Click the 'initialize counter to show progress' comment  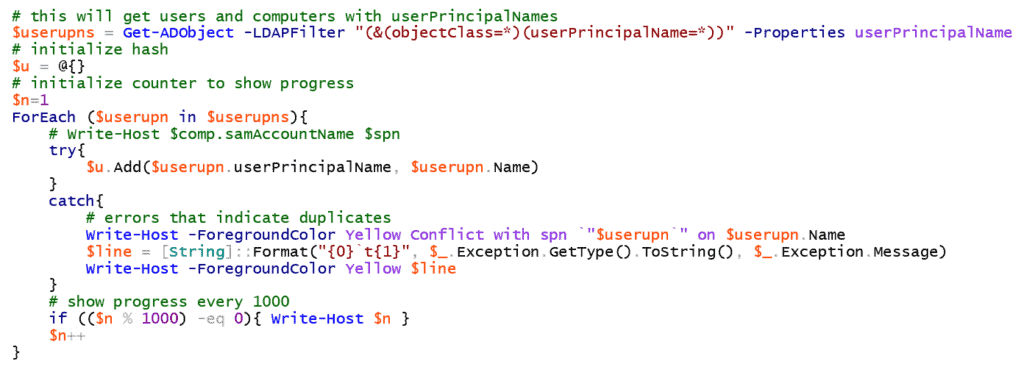[183, 83]
